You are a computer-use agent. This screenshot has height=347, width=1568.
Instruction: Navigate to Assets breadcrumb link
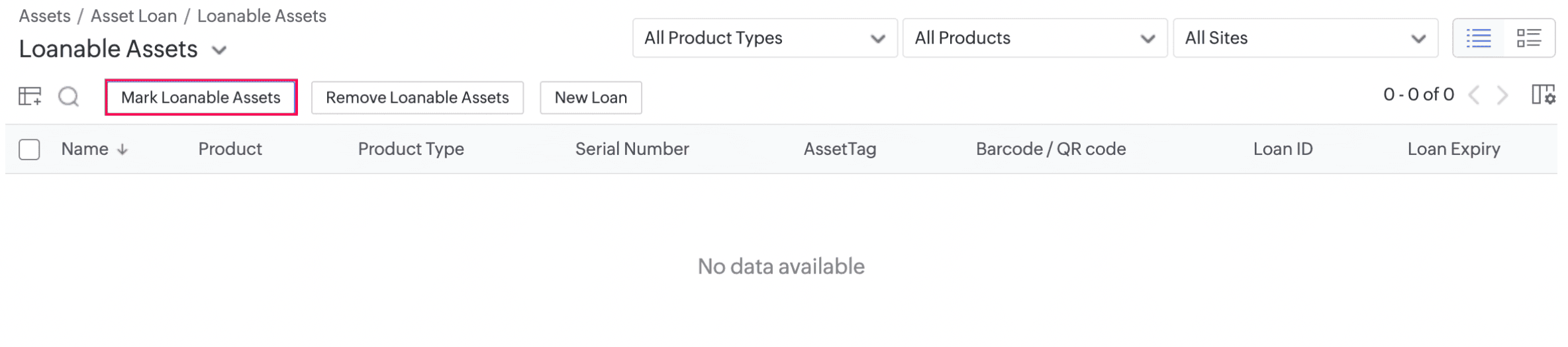click(44, 16)
